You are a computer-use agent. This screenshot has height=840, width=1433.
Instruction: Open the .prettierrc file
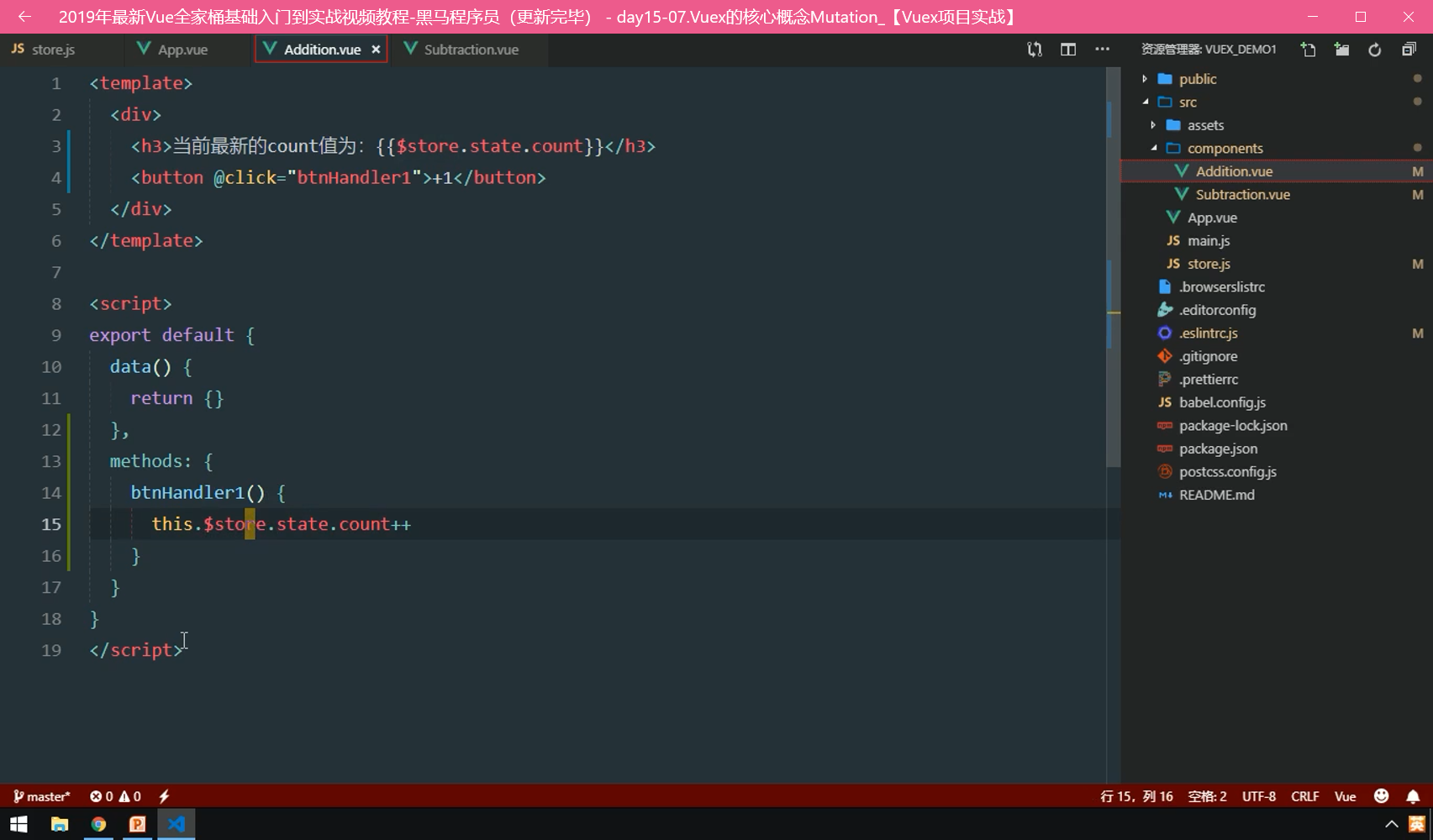click(1277, 379)
